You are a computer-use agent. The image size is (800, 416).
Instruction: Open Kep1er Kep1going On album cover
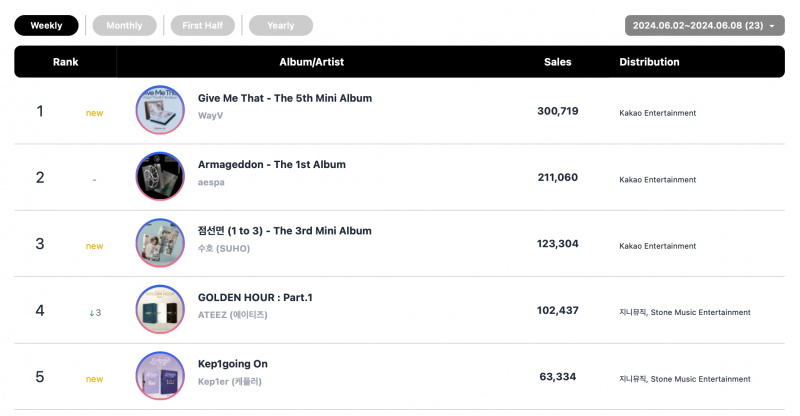(x=160, y=376)
